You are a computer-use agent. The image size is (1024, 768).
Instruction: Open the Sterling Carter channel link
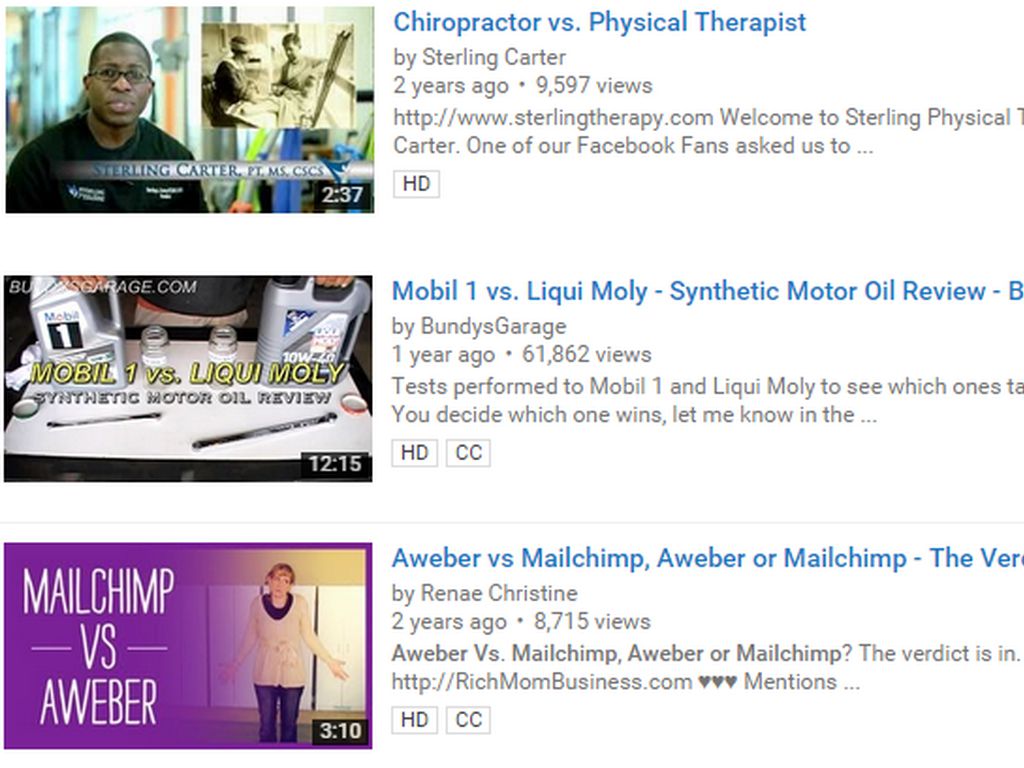click(494, 57)
